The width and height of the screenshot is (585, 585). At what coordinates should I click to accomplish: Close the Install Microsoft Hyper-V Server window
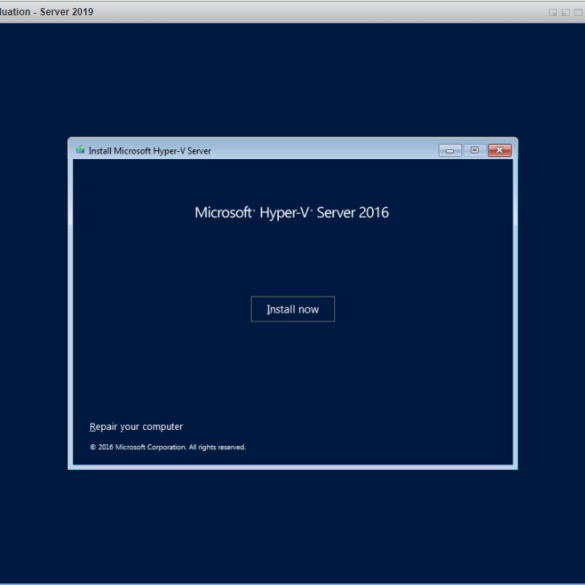coord(500,150)
